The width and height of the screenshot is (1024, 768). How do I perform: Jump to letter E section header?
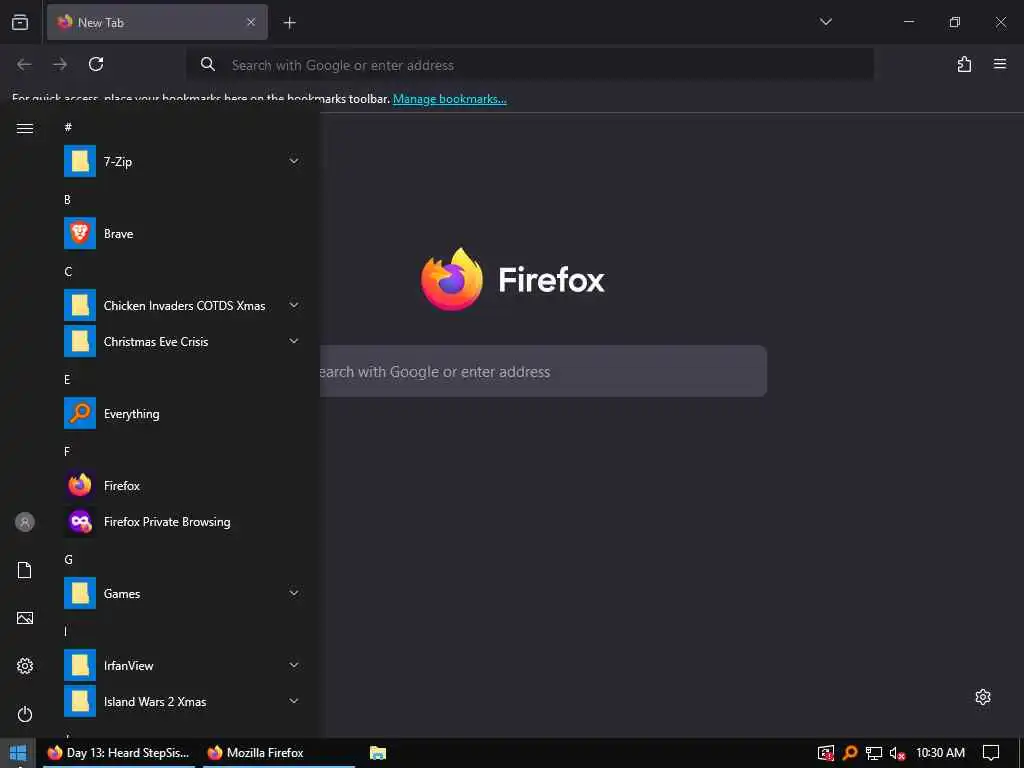pos(67,379)
